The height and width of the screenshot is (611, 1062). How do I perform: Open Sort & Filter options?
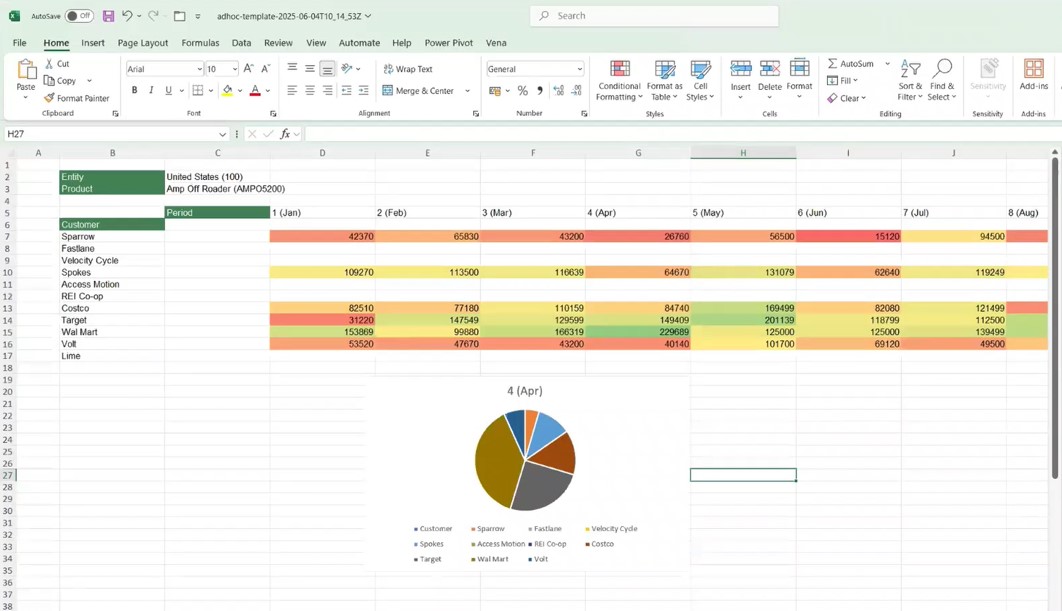(910, 80)
